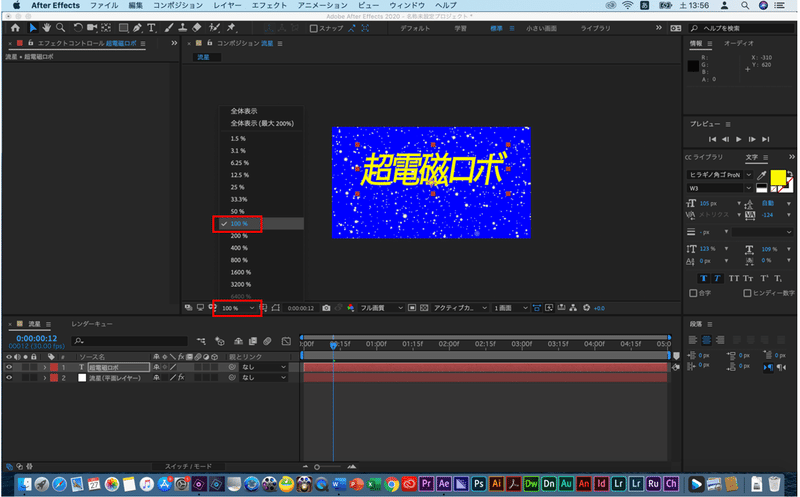Toggle All Caps TT in Character panel
Viewport: 800px width, 497px height.
pyautogui.click(x=734, y=278)
